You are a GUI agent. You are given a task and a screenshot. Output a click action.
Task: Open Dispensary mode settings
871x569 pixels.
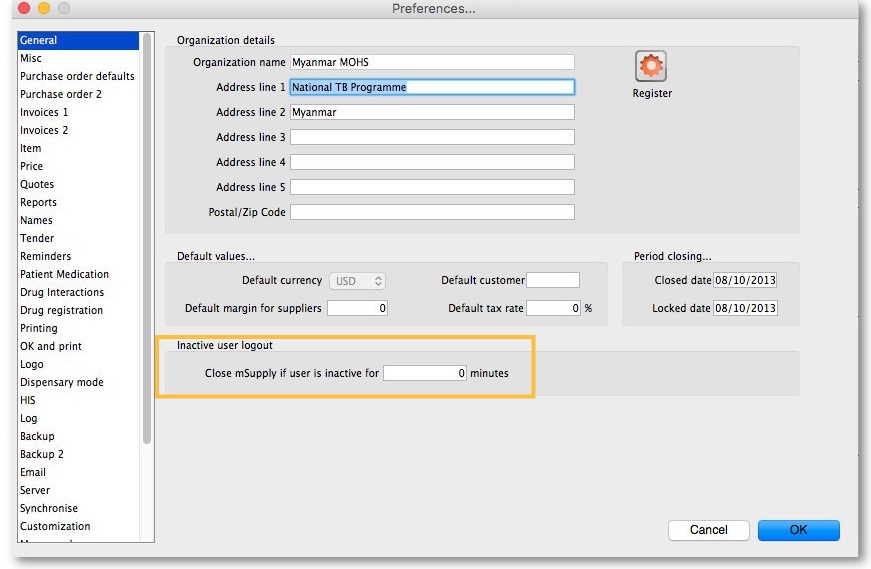(x=61, y=382)
